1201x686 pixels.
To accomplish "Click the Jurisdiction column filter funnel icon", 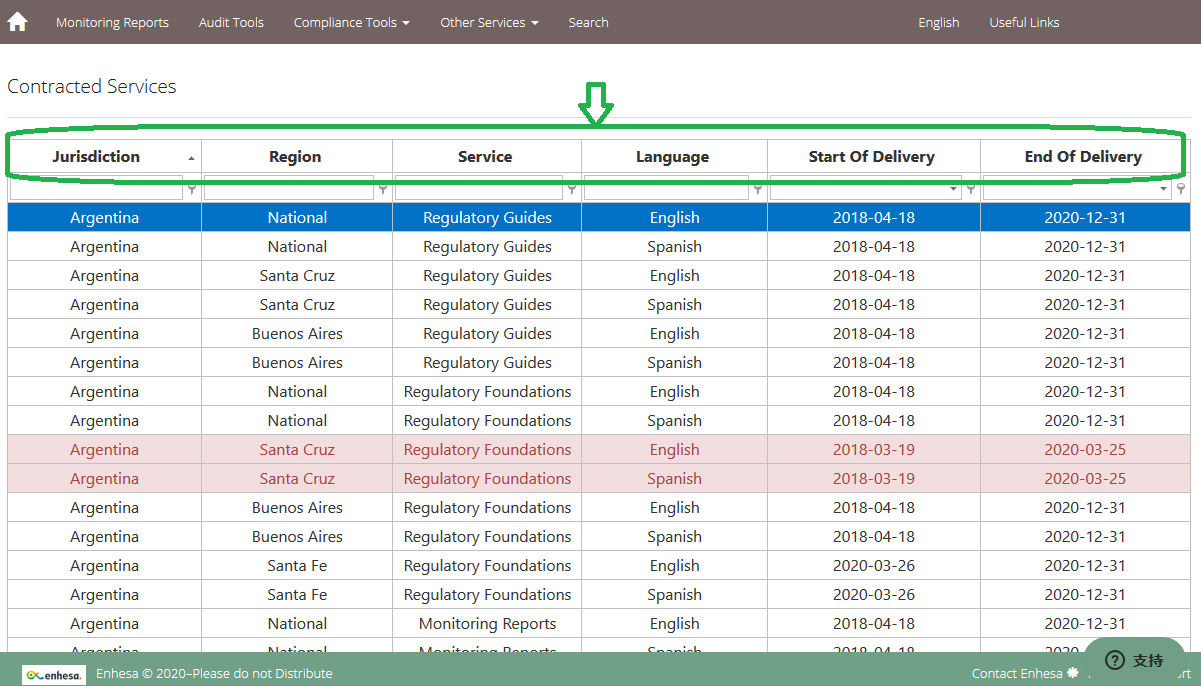I will pos(192,188).
